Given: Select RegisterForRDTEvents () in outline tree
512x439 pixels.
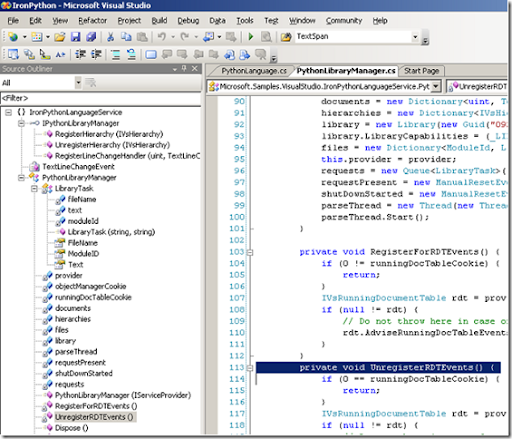Looking at the screenshot, I should pyautogui.click(x=96, y=406).
